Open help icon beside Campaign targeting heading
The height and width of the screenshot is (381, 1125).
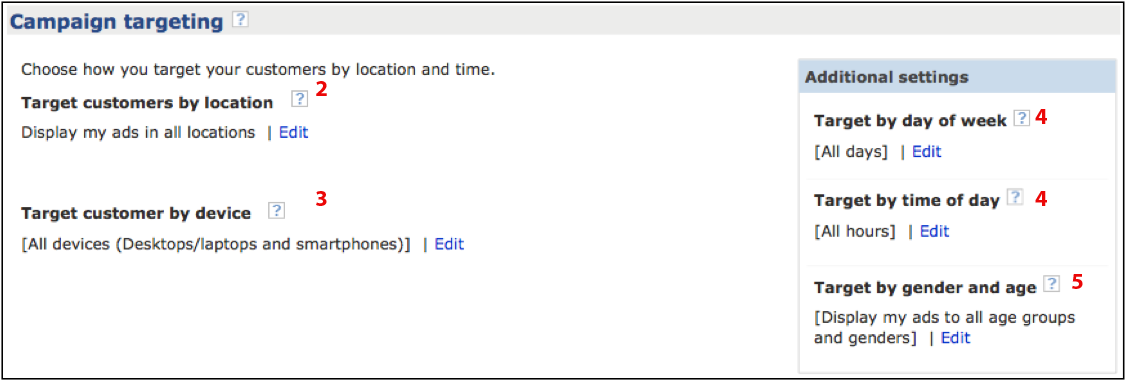[240, 21]
